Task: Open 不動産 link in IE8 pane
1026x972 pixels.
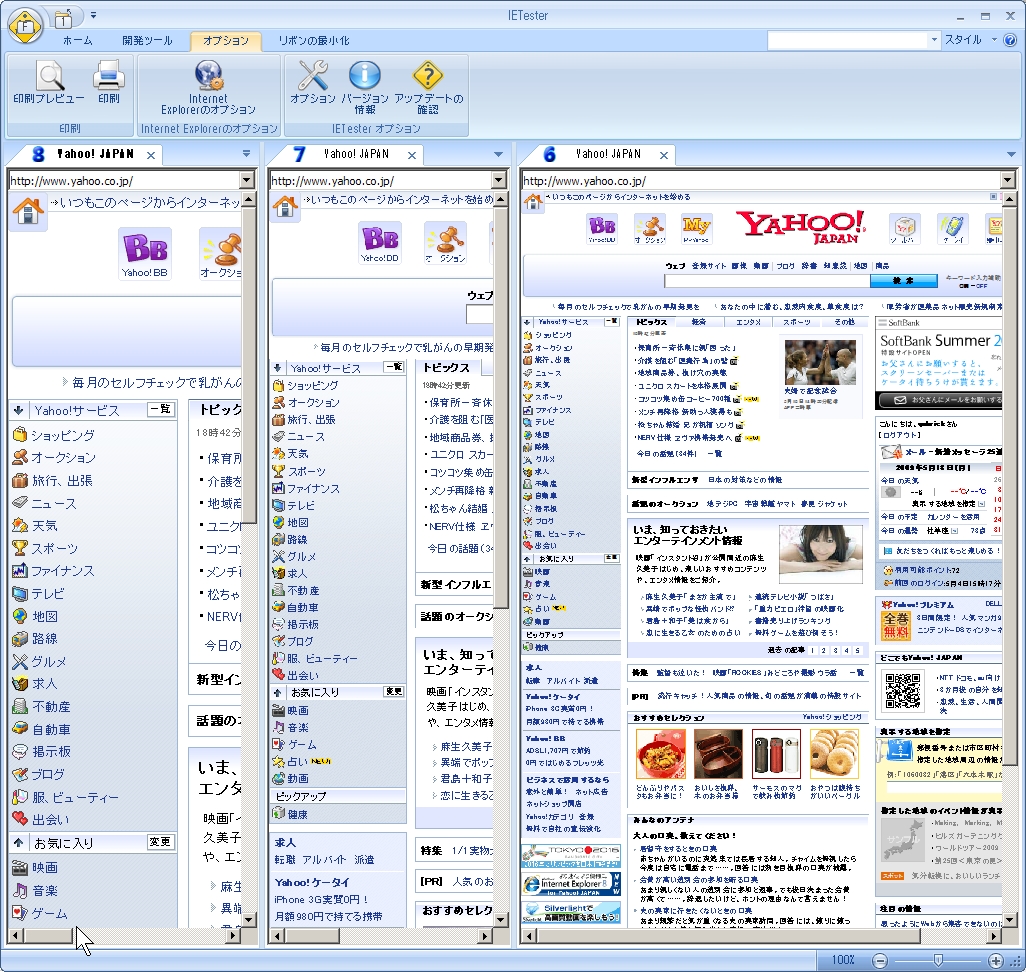Action: pos(51,706)
